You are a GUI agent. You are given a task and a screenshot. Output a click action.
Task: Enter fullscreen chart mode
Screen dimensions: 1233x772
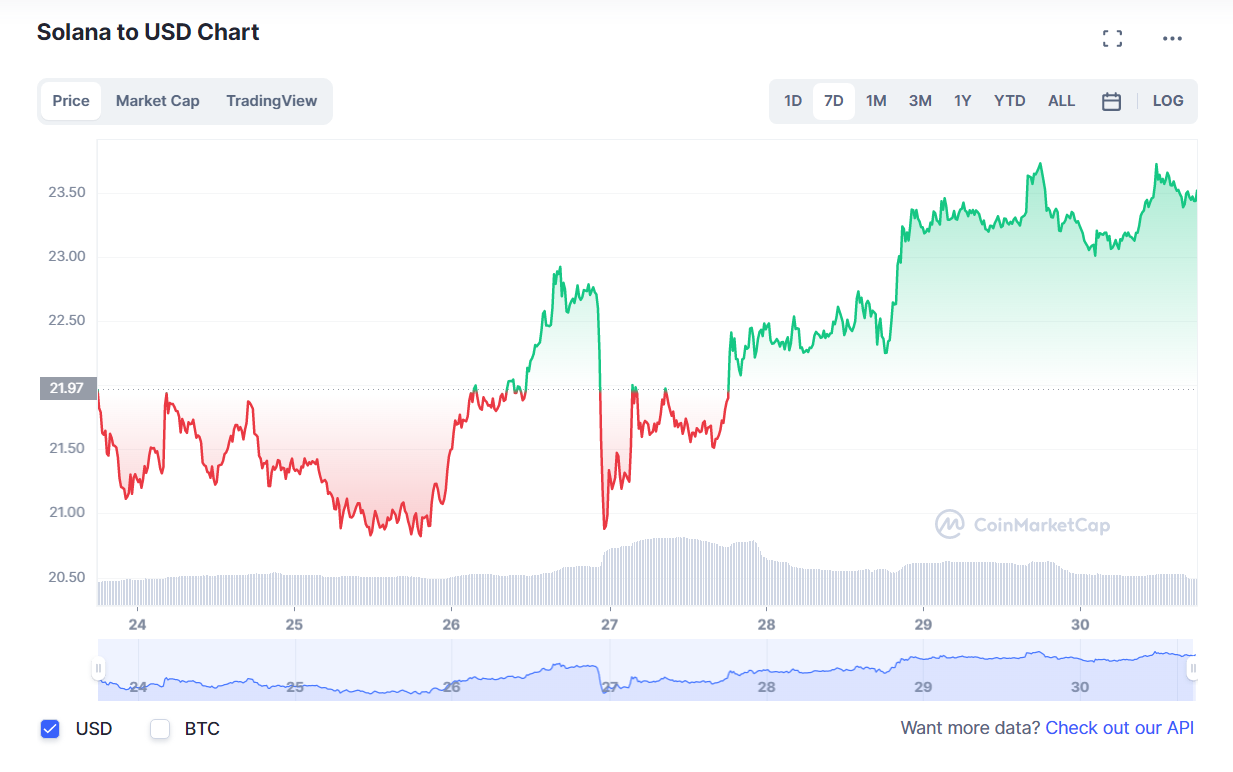coord(1112,39)
